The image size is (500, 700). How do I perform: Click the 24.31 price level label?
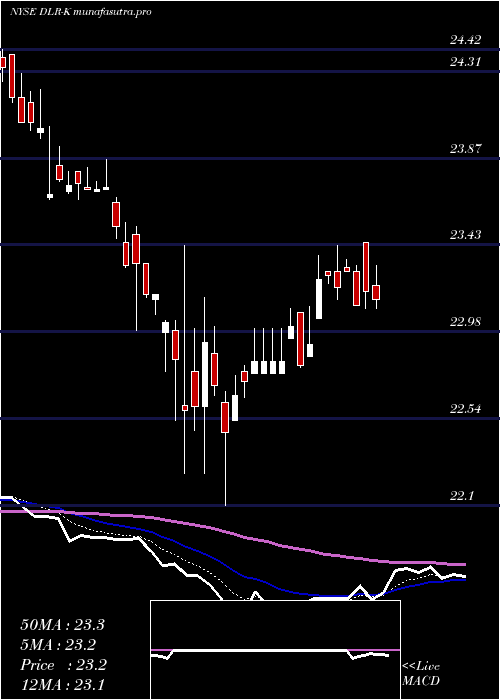[465, 62]
